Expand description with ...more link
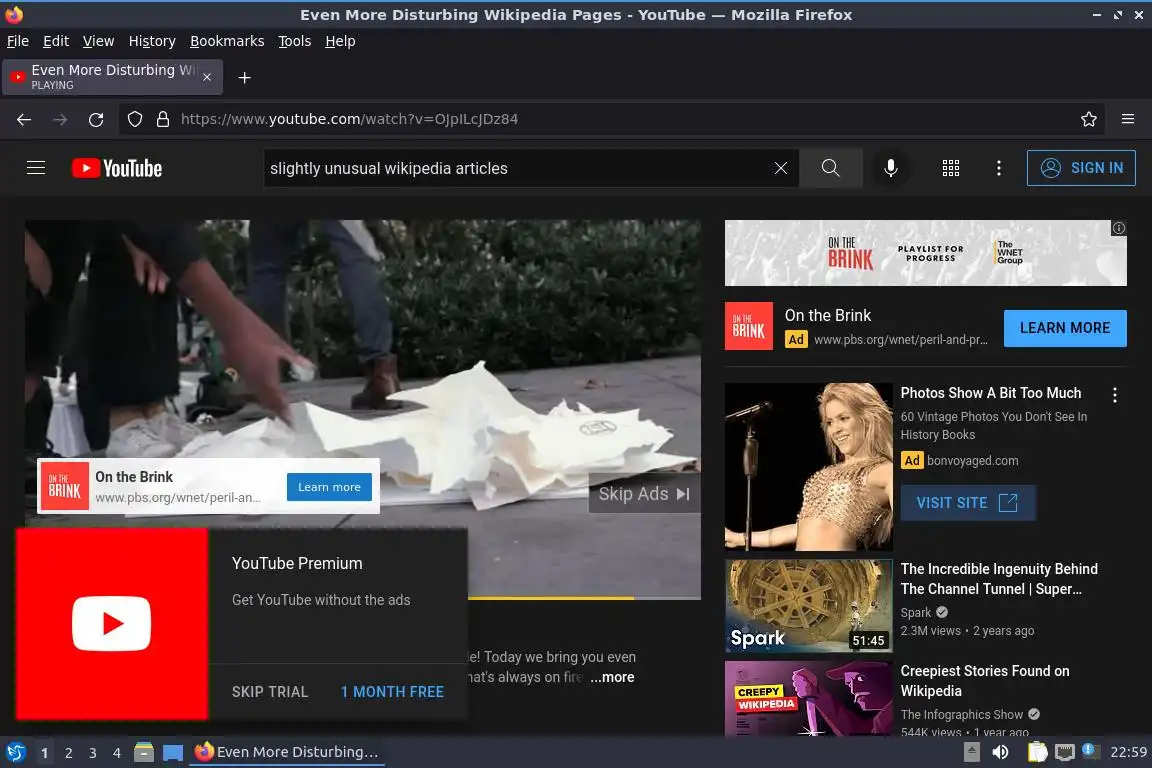This screenshot has width=1152, height=768. 612,677
